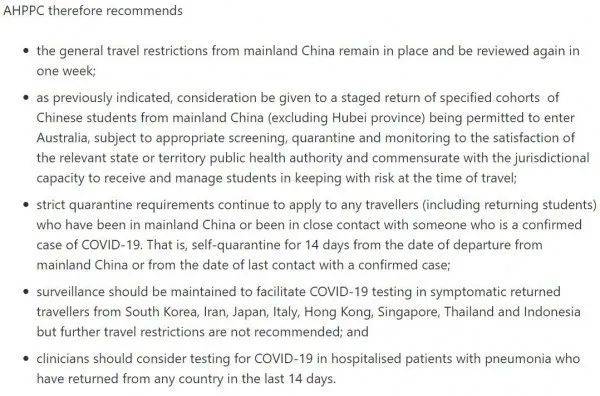Click the heading 'AHPPC therefore recommends'
This screenshot has height=396, width=600.
[93, 10]
